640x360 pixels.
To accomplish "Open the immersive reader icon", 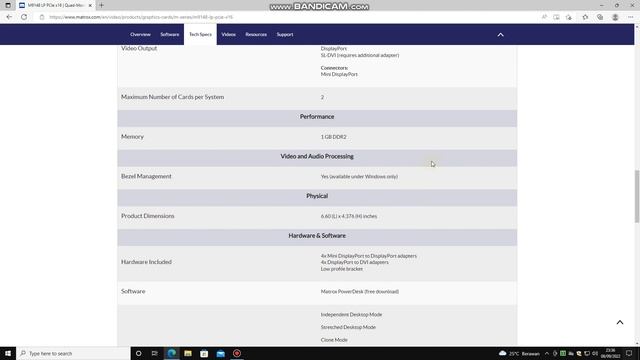I will tap(556, 17).
